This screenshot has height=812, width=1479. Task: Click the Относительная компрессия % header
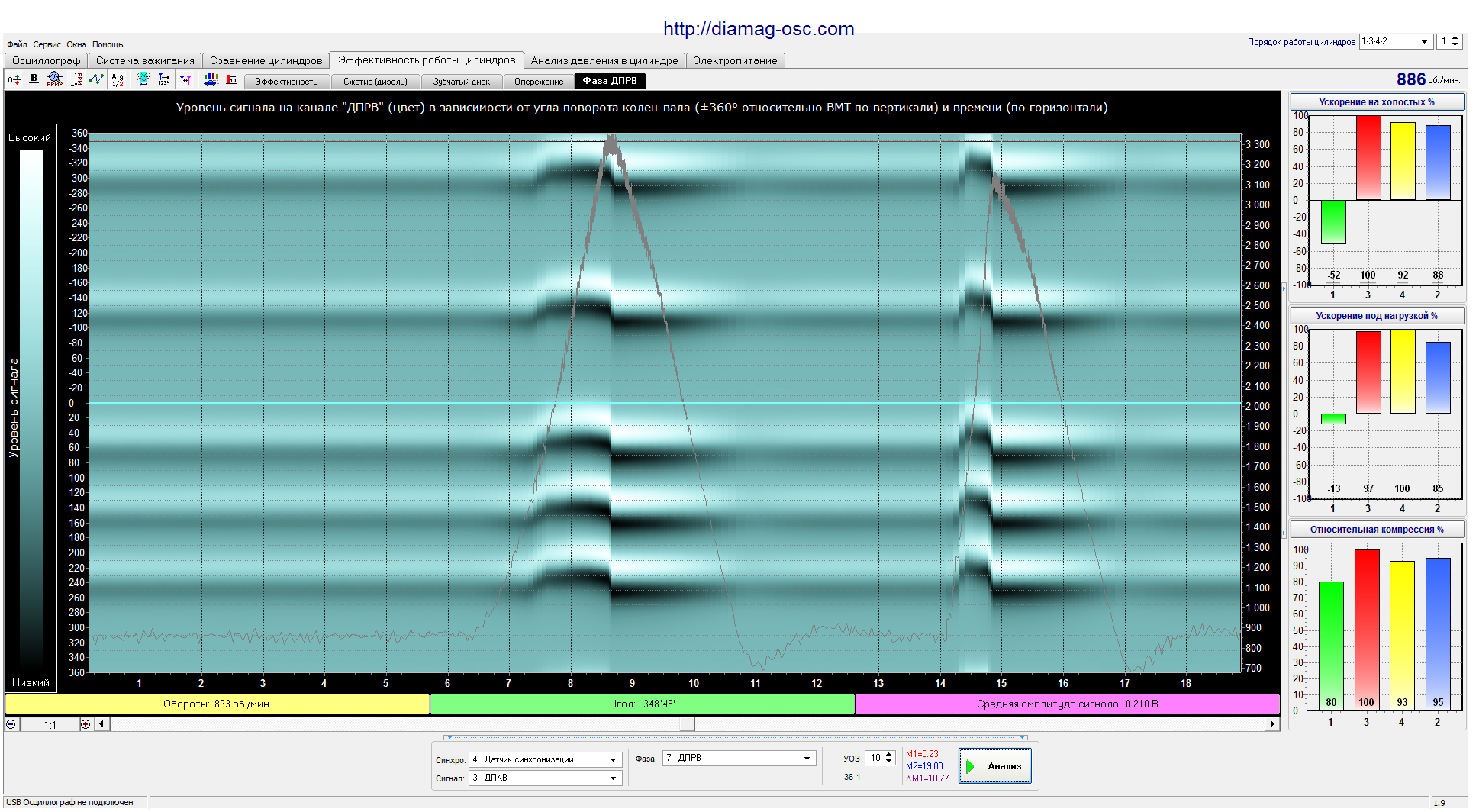(1377, 530)
